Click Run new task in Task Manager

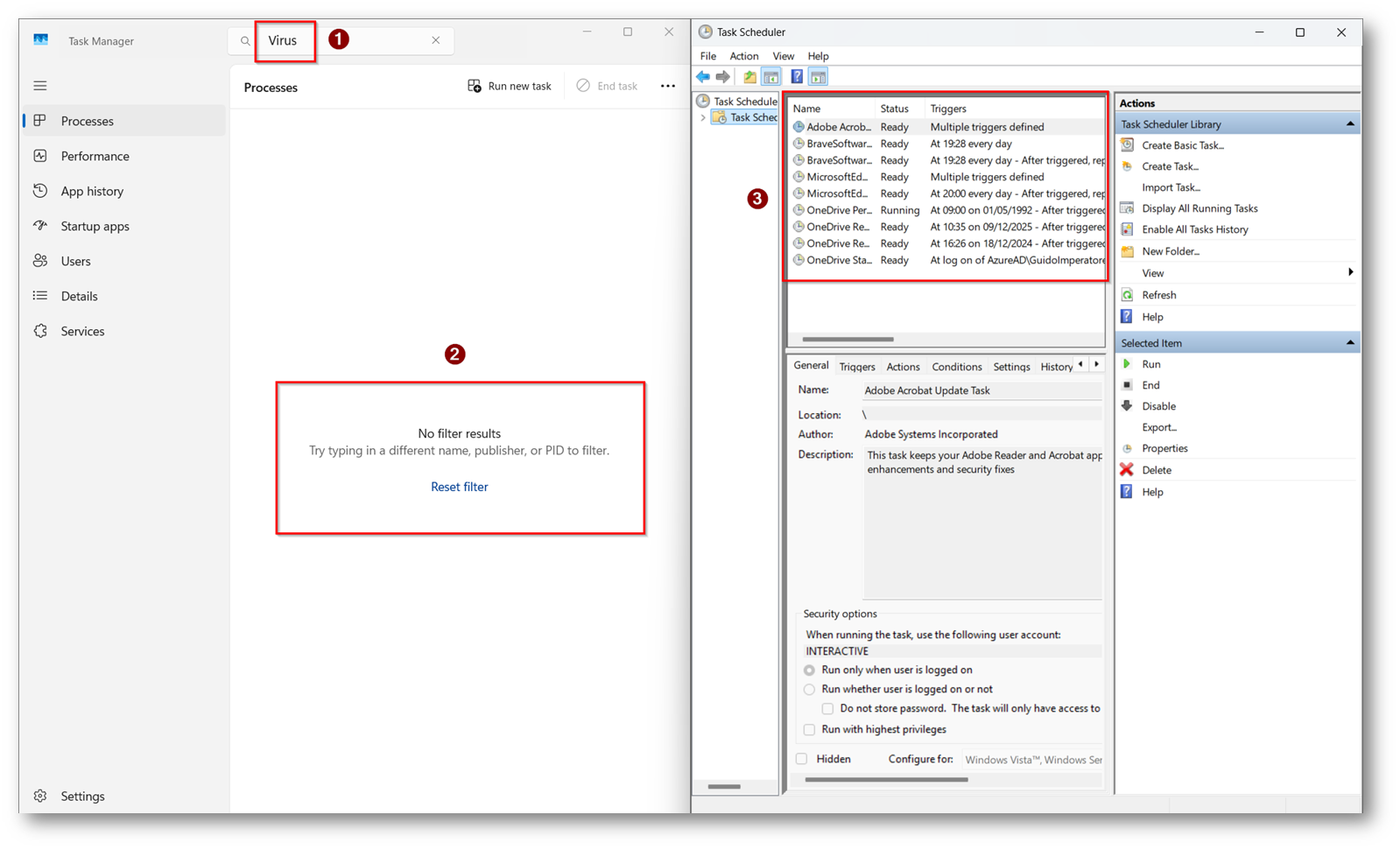click(510, 86)
